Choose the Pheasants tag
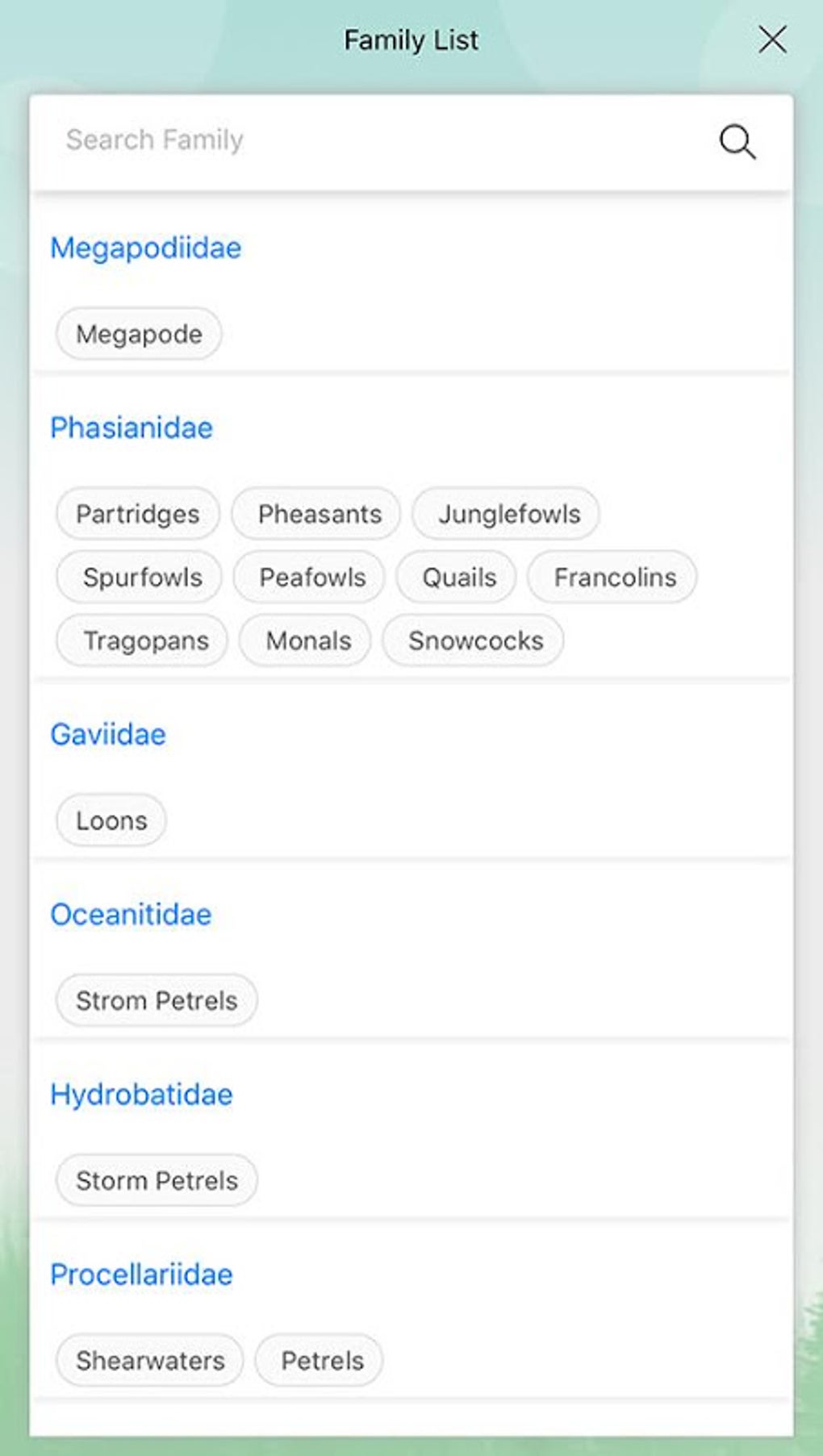Viewport: 823px width, 1456px height. point(320,514)
